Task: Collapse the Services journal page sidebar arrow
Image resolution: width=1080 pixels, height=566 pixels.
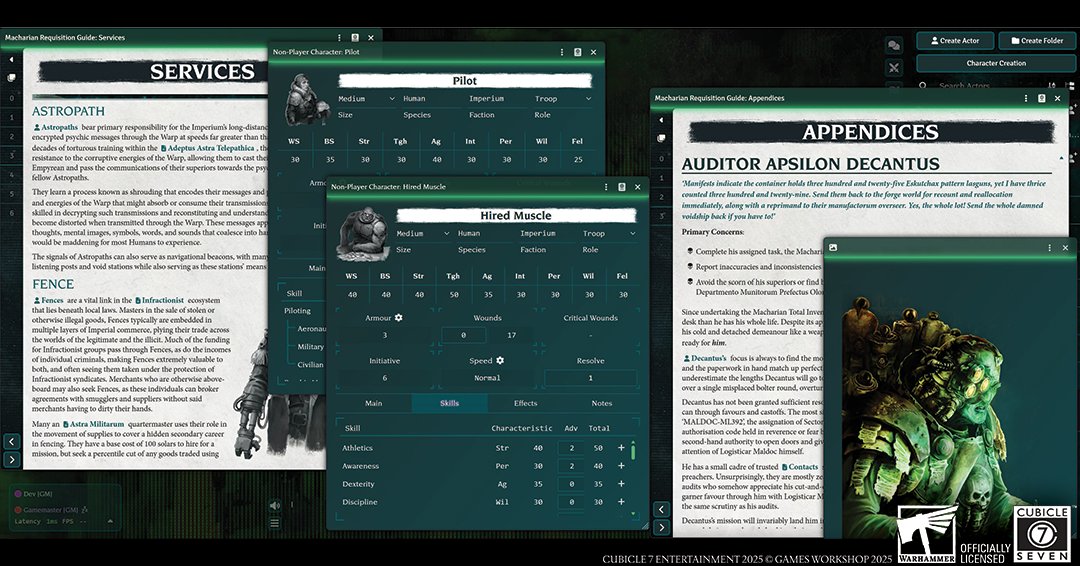Action: 11,60
